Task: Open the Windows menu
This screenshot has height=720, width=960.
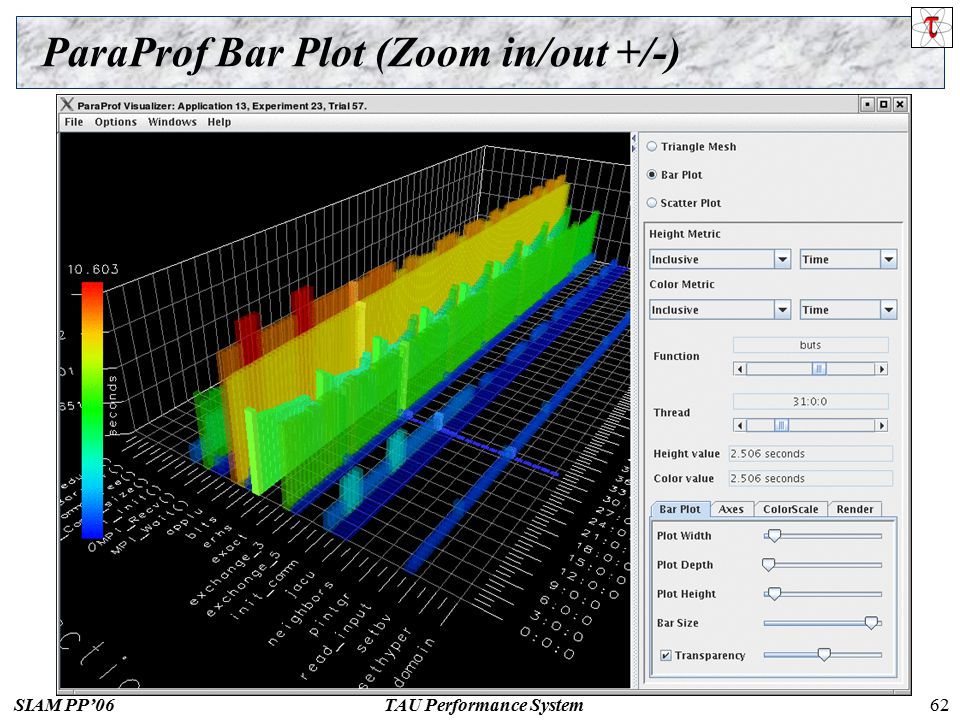Action: (x=172, y=122)
